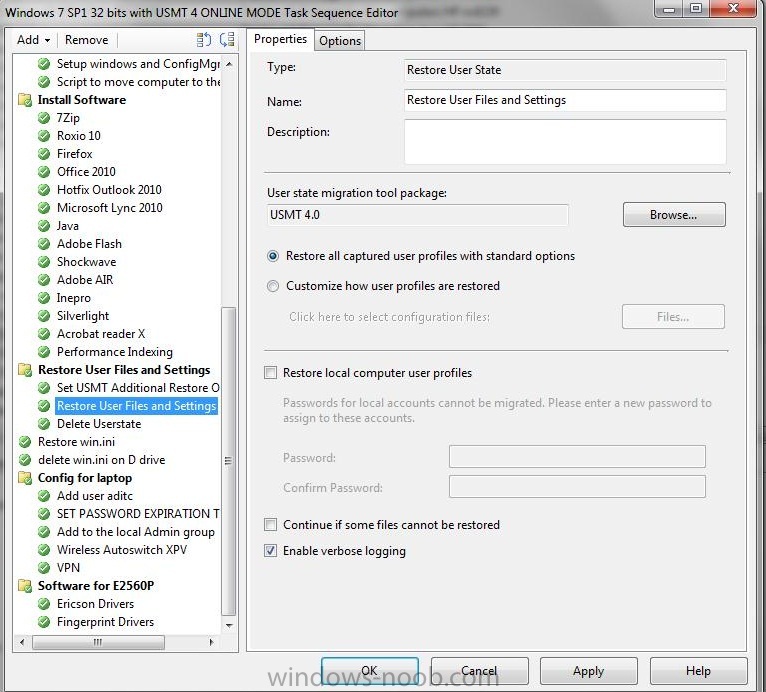The height and width of the screenshot is (692, 766).
Task: Click folder icon of Software for E2560P group
Action: [25, 586]
